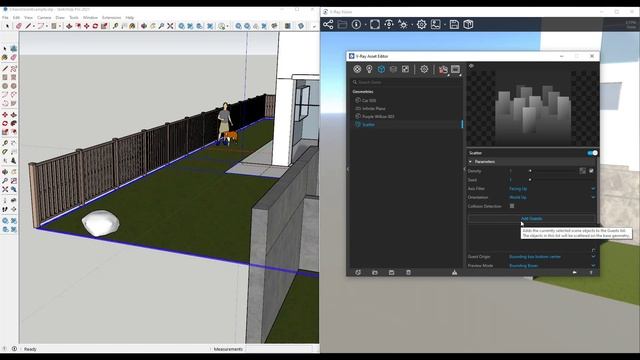Select the Push/Pull tool in top toolbar
The height and width of the screenshot is (360, 640).
tap(69, 26)
